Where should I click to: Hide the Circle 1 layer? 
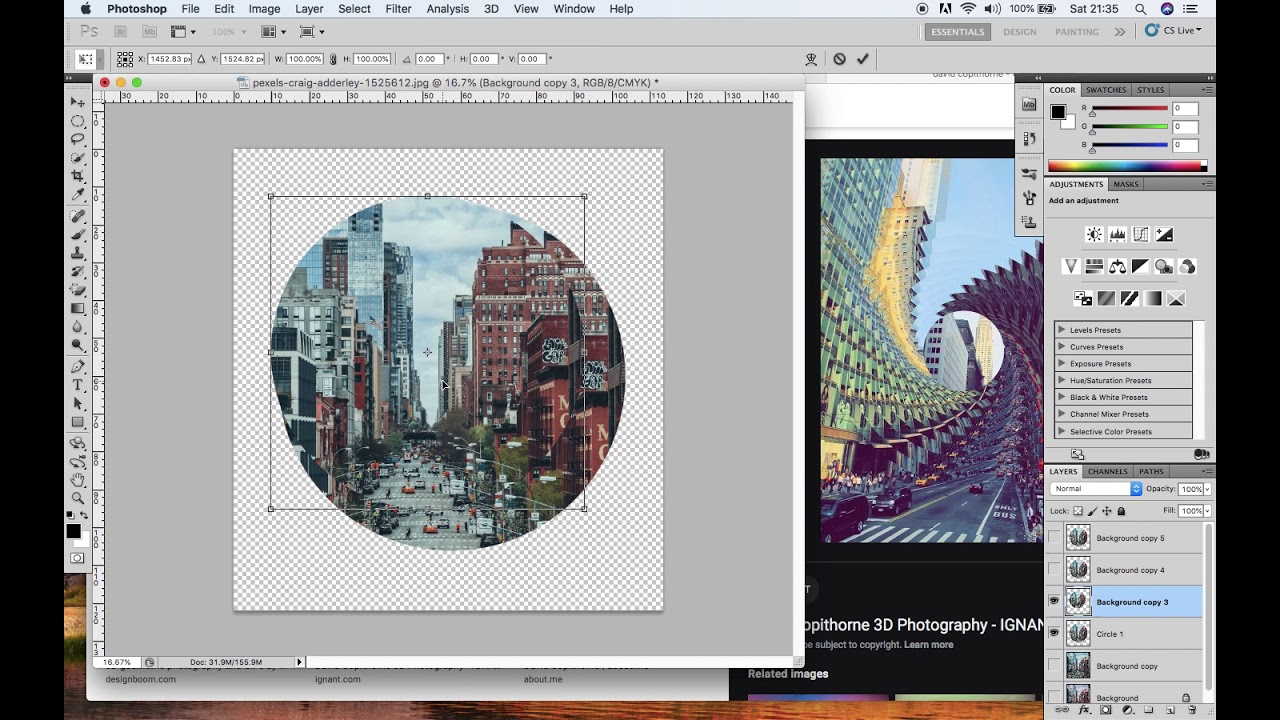1053,634
